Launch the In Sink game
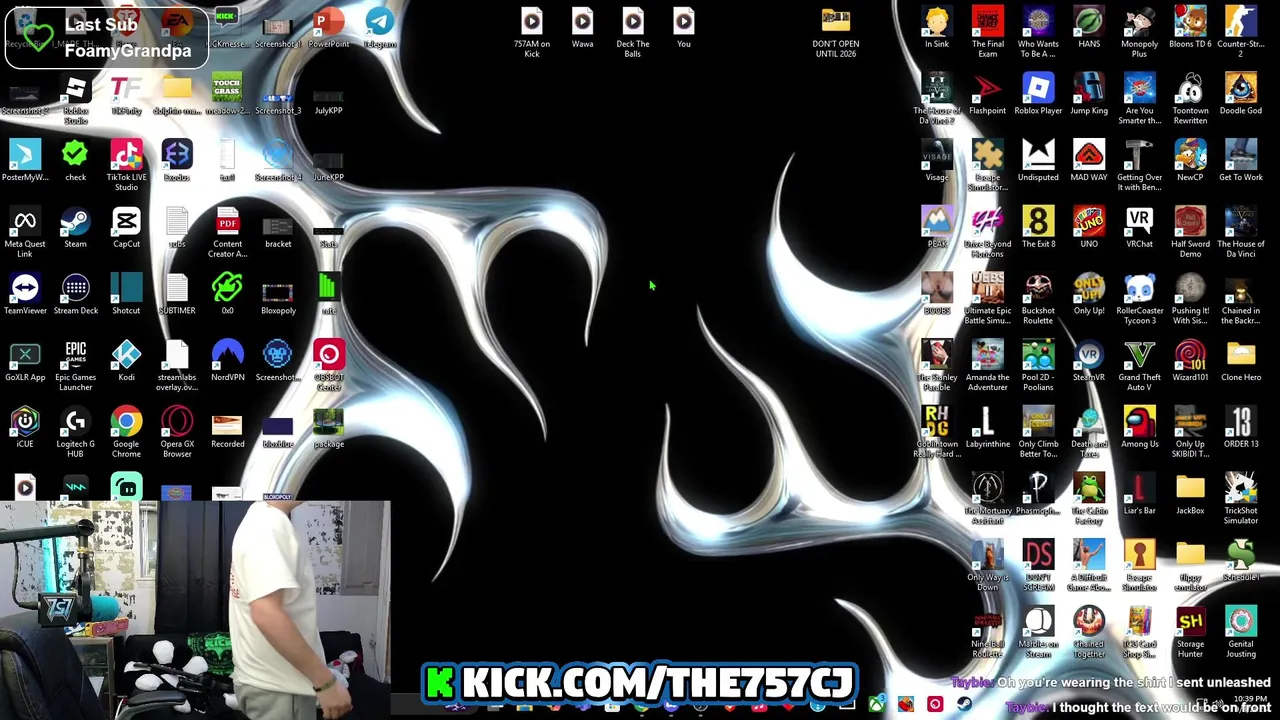 (937, 28)
